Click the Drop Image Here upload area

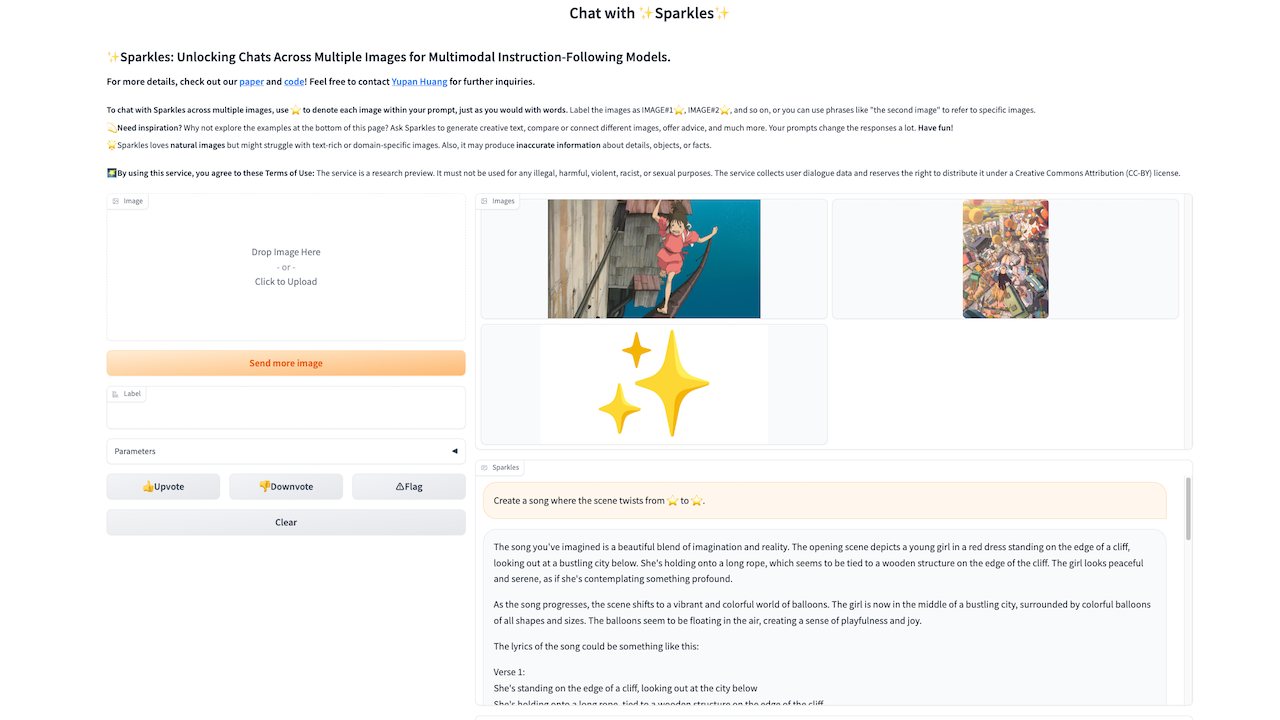coord(286,267)
